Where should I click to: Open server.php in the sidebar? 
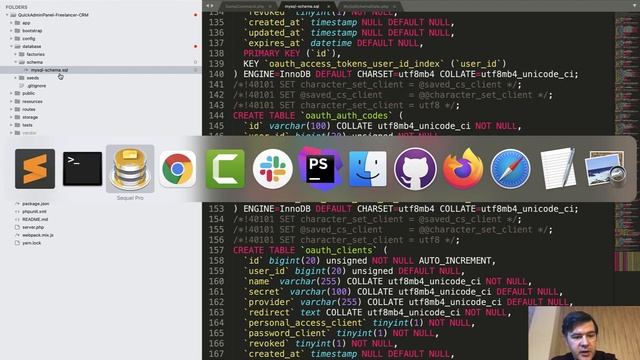coord(33,227)
